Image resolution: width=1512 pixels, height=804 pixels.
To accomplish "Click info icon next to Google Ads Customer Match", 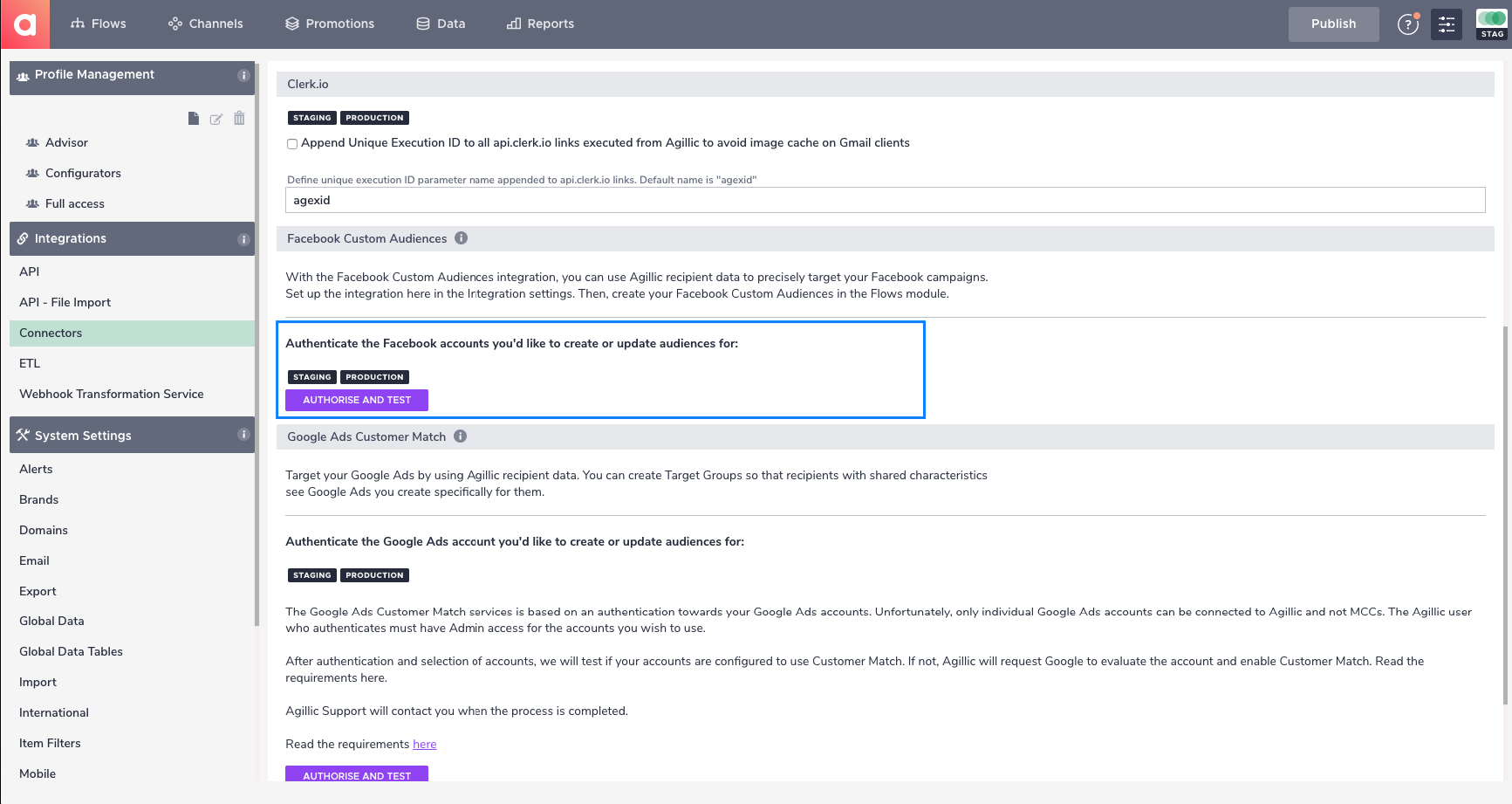I will point(461,436).
